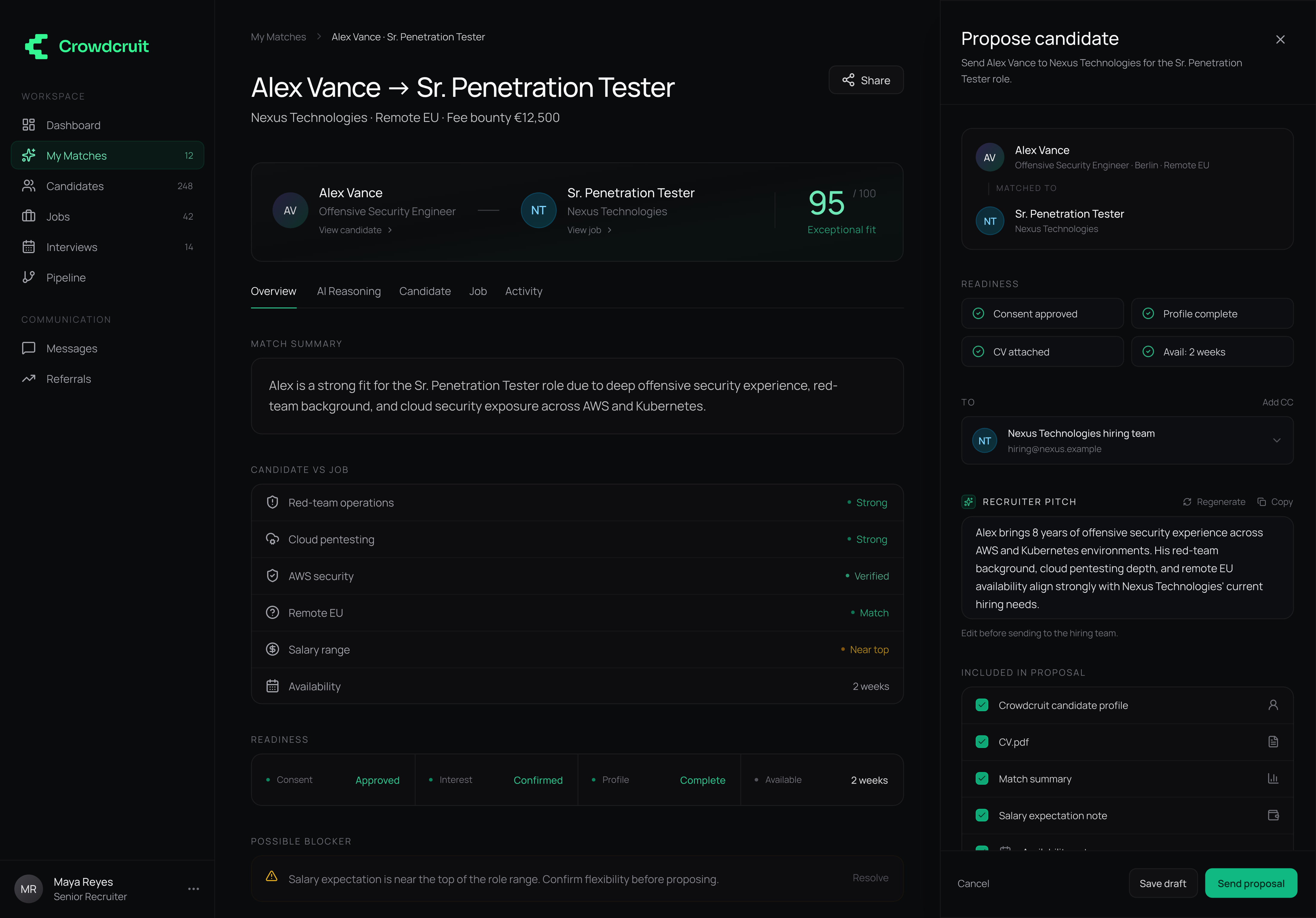Open Jobs in the sidebar
This screenshot has width=1316, height=918.
pyautogui.click(x=107, y=216)
